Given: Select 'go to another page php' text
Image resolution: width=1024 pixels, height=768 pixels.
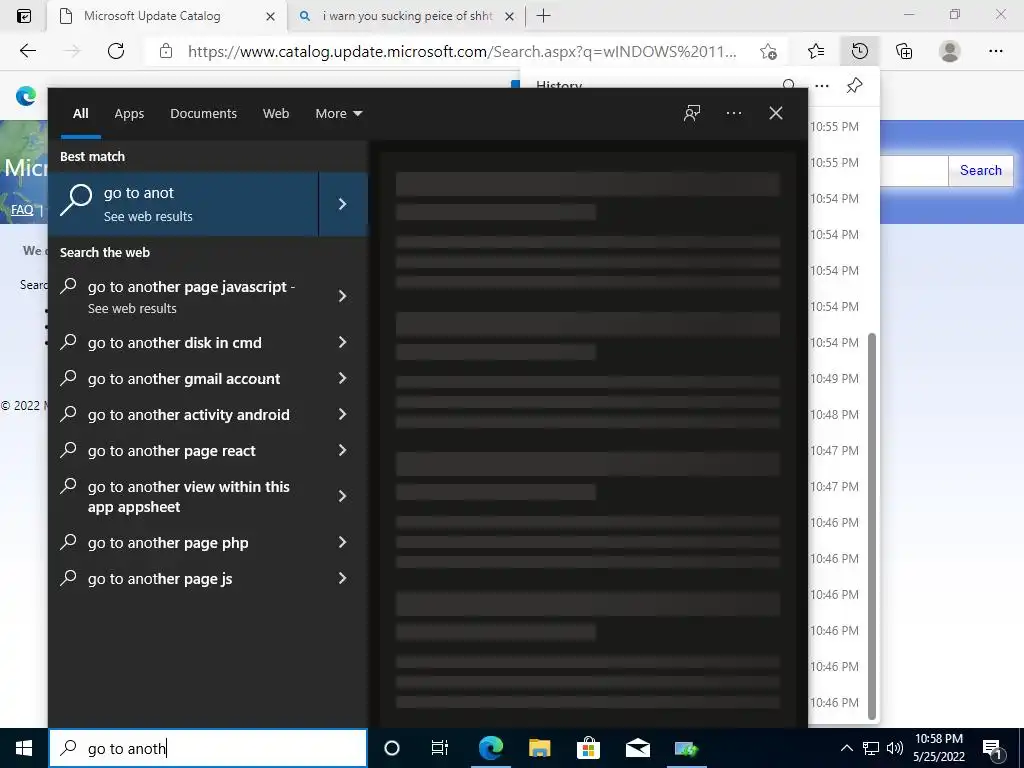Looking at the screenshot, I should pos(168,543).
